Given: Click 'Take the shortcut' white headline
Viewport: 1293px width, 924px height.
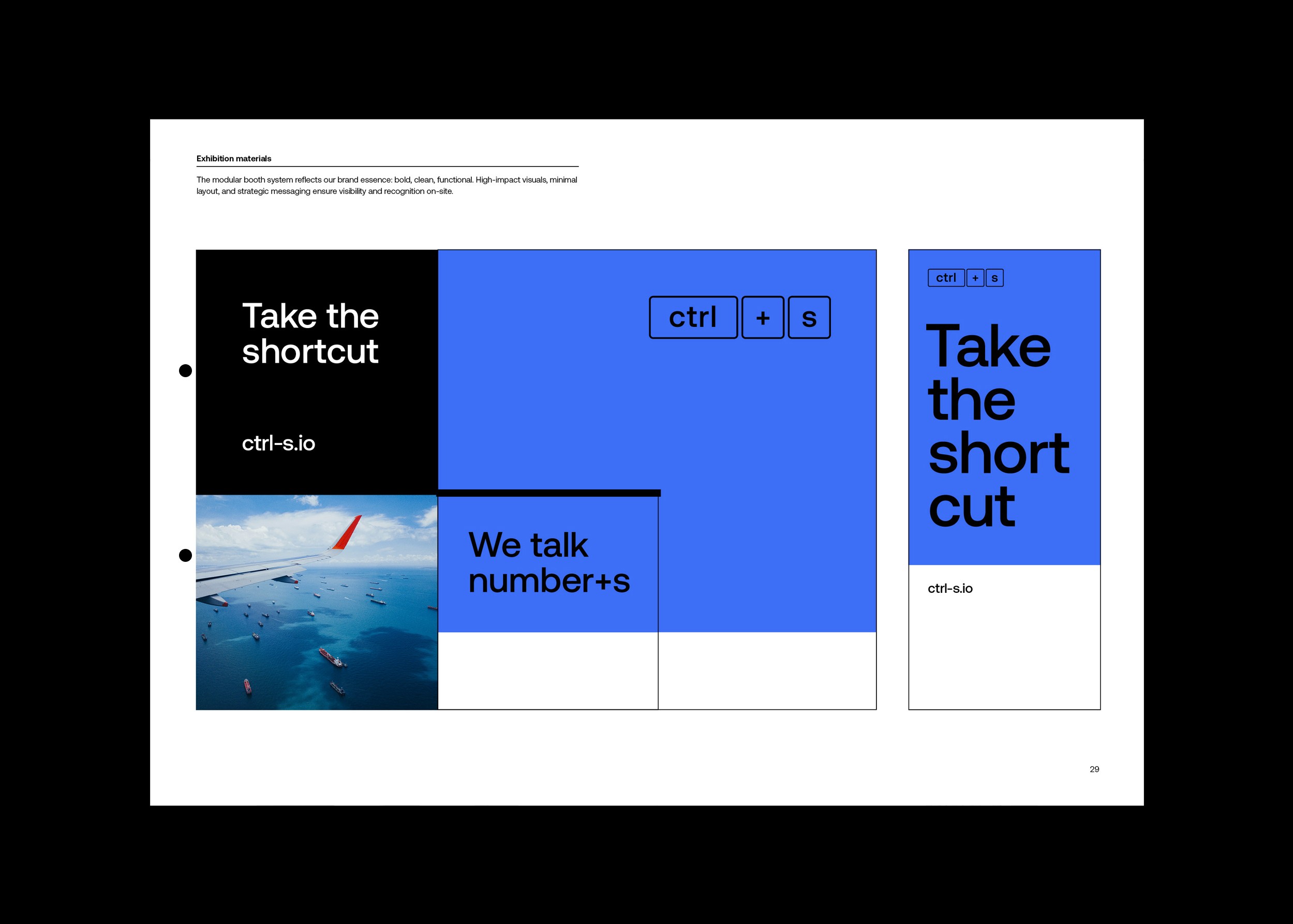Looking at the screenshot, I should [x=310, y=333].
